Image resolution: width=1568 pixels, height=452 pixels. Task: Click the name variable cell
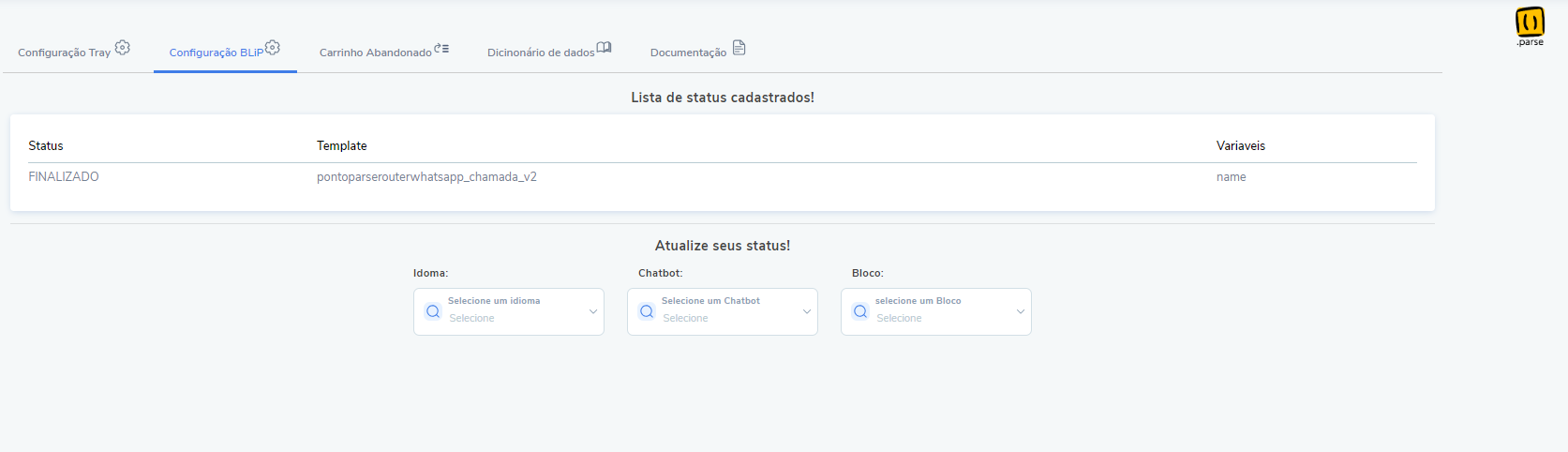pyautogui.click(x=1232, y=176)
